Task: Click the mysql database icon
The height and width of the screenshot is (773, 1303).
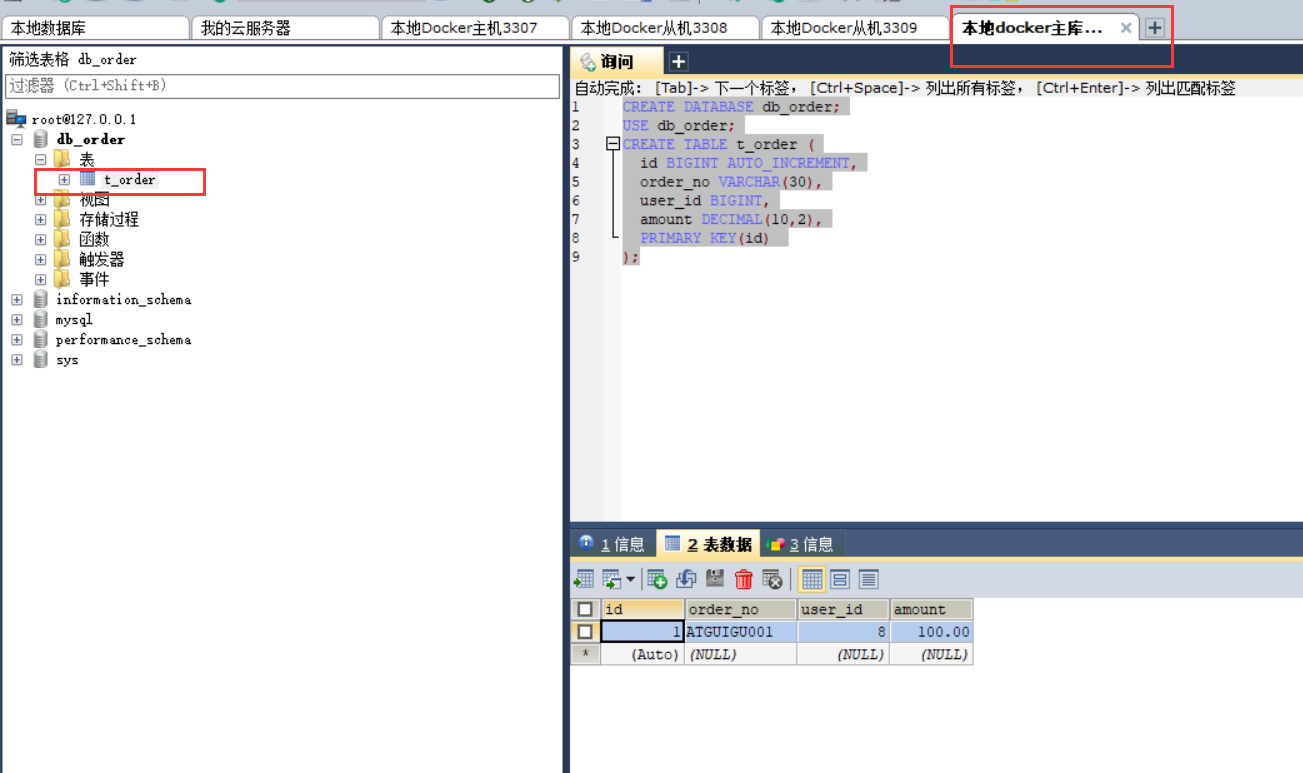Action: point(41,319)
